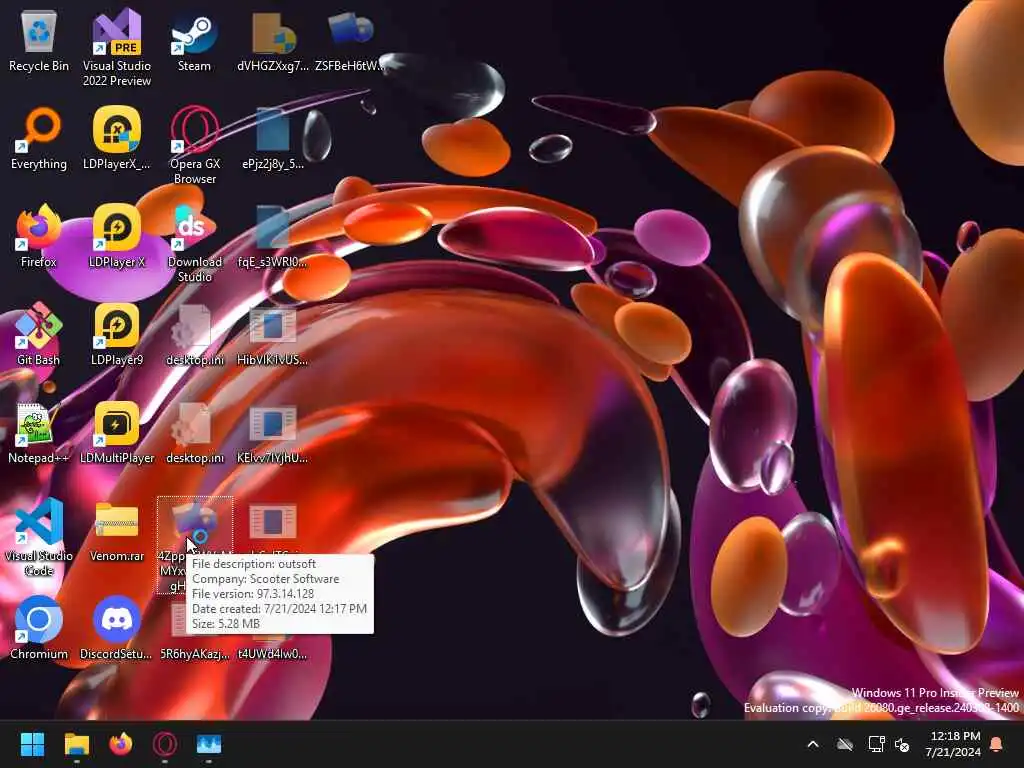Open the notification bell
The height and width of the screenshot is (768, 1024).
click(x=997, y=744)
